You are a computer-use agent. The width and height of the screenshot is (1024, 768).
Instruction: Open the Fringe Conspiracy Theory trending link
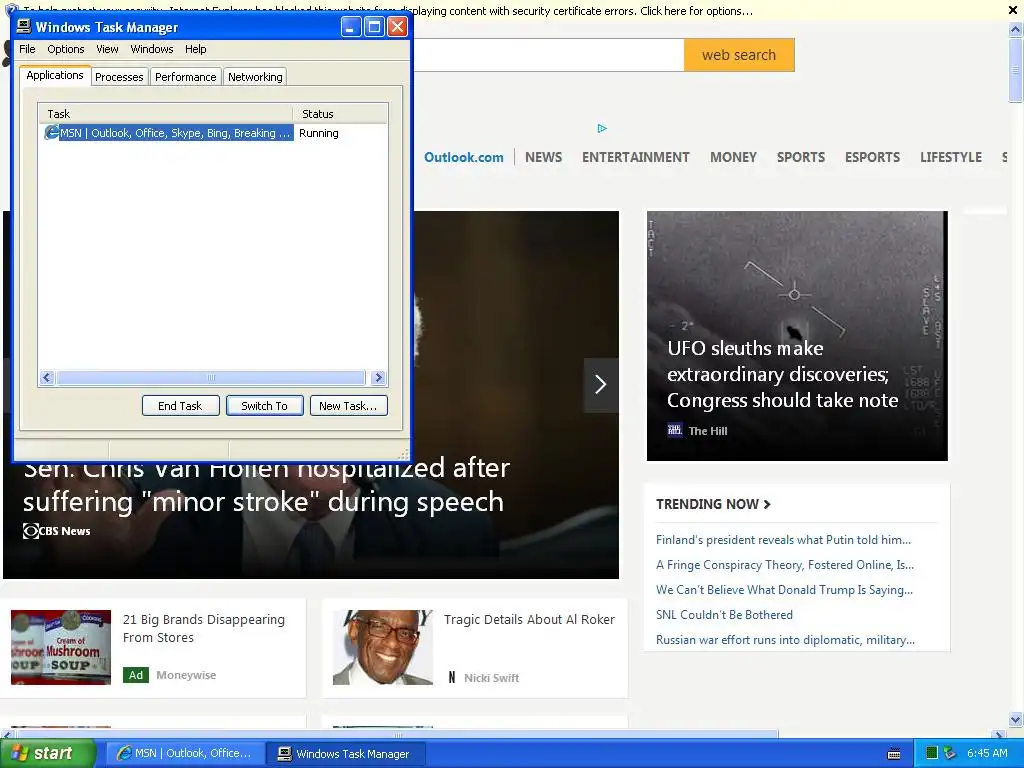(x=784, y=565)
